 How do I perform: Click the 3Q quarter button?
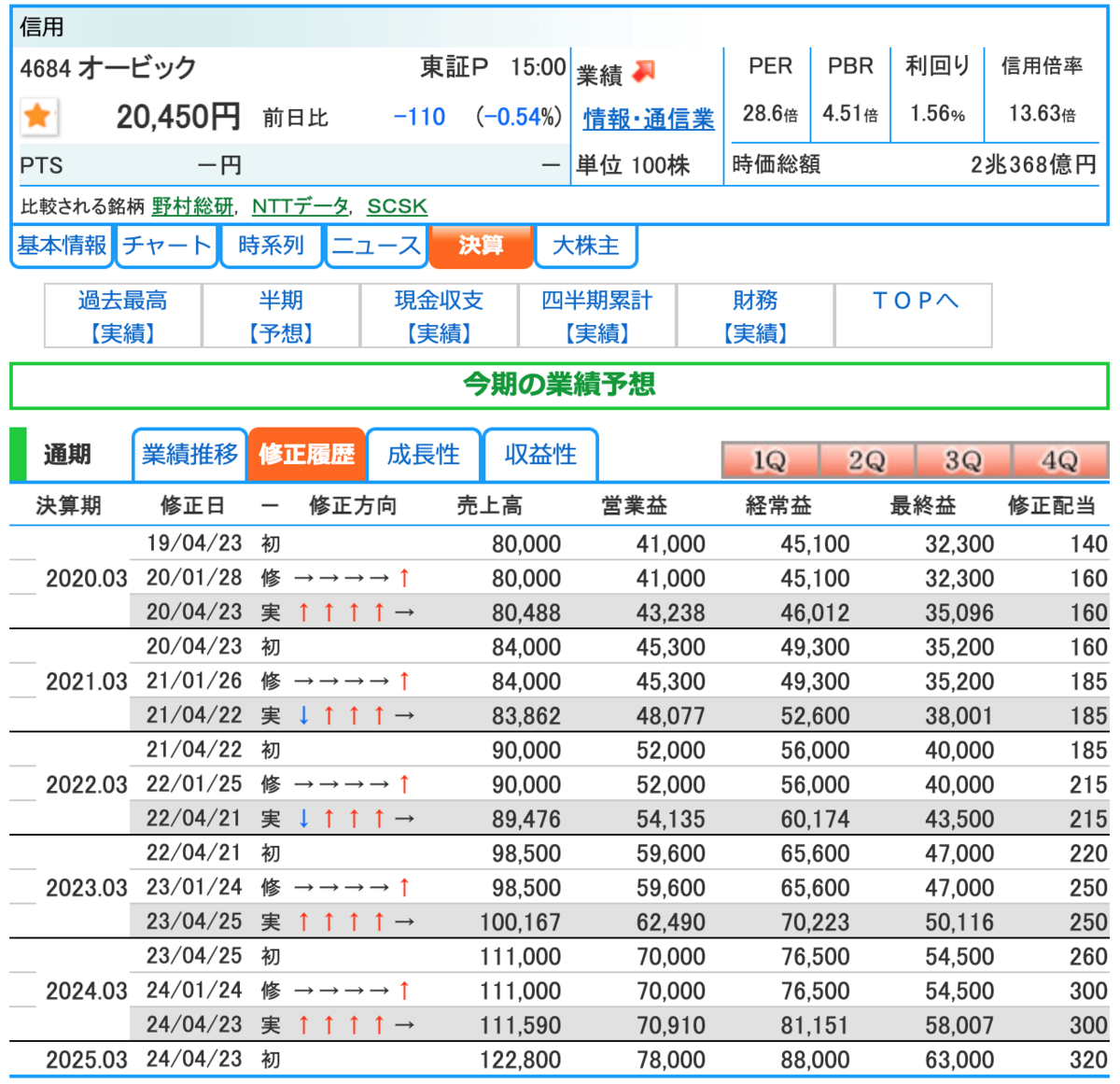[963, 460]
